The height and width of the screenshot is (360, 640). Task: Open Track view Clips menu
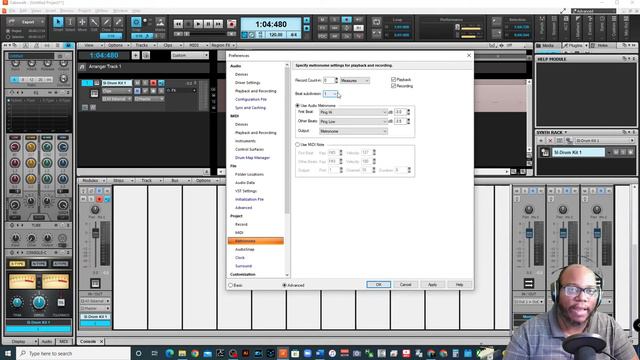tap(169, 45)
